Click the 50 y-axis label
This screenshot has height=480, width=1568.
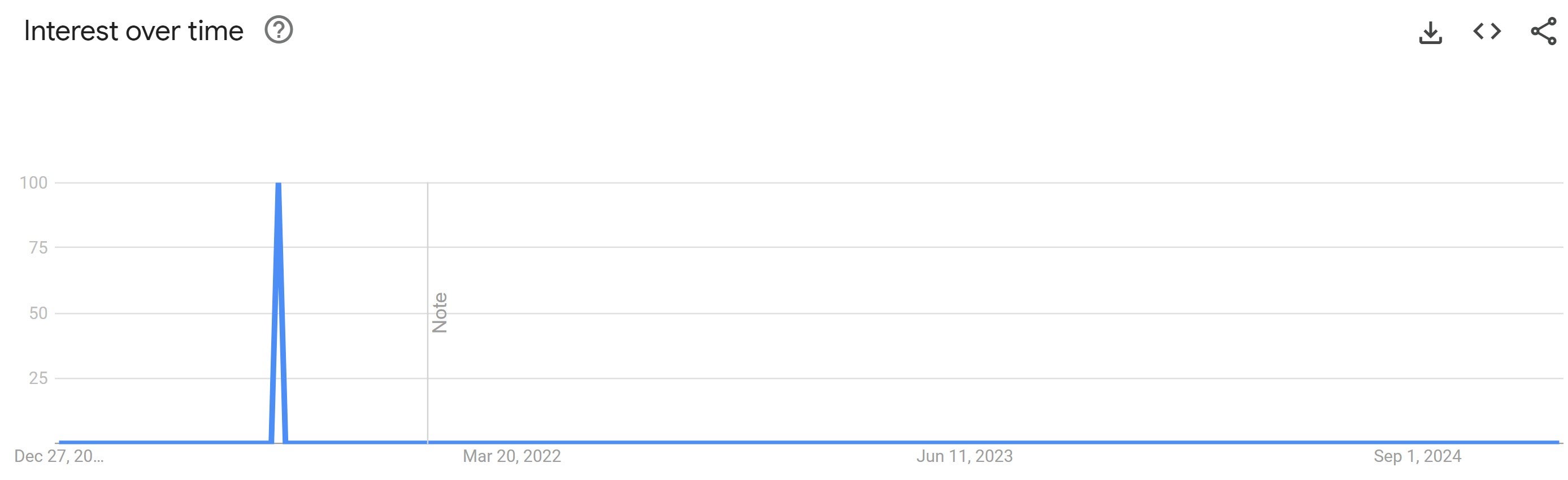[38, 313]
